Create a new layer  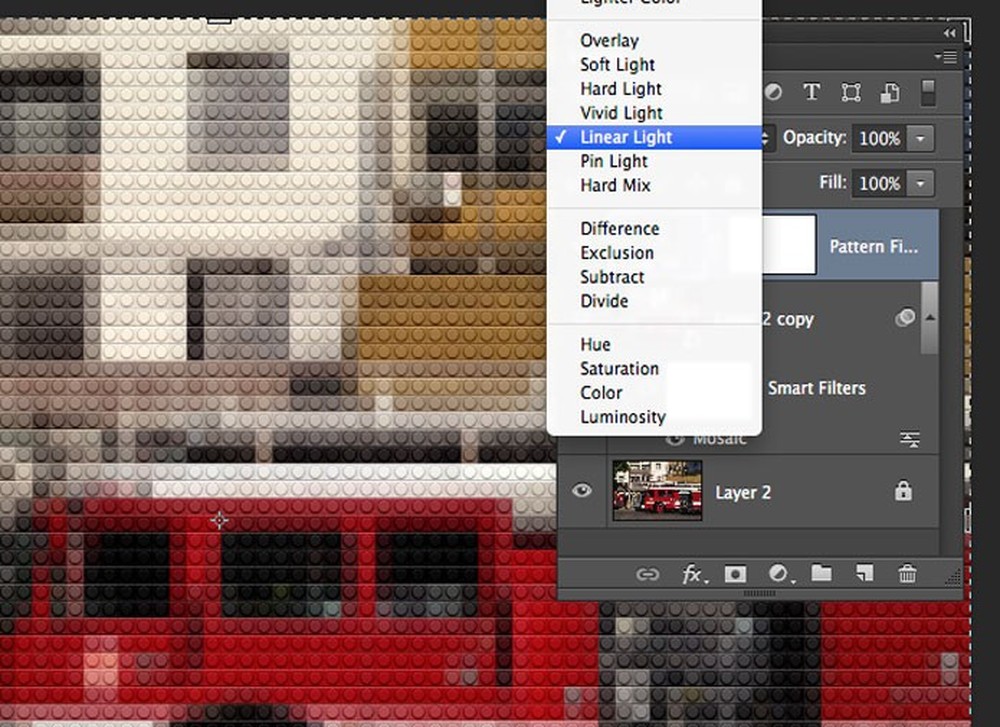point(863,574)
